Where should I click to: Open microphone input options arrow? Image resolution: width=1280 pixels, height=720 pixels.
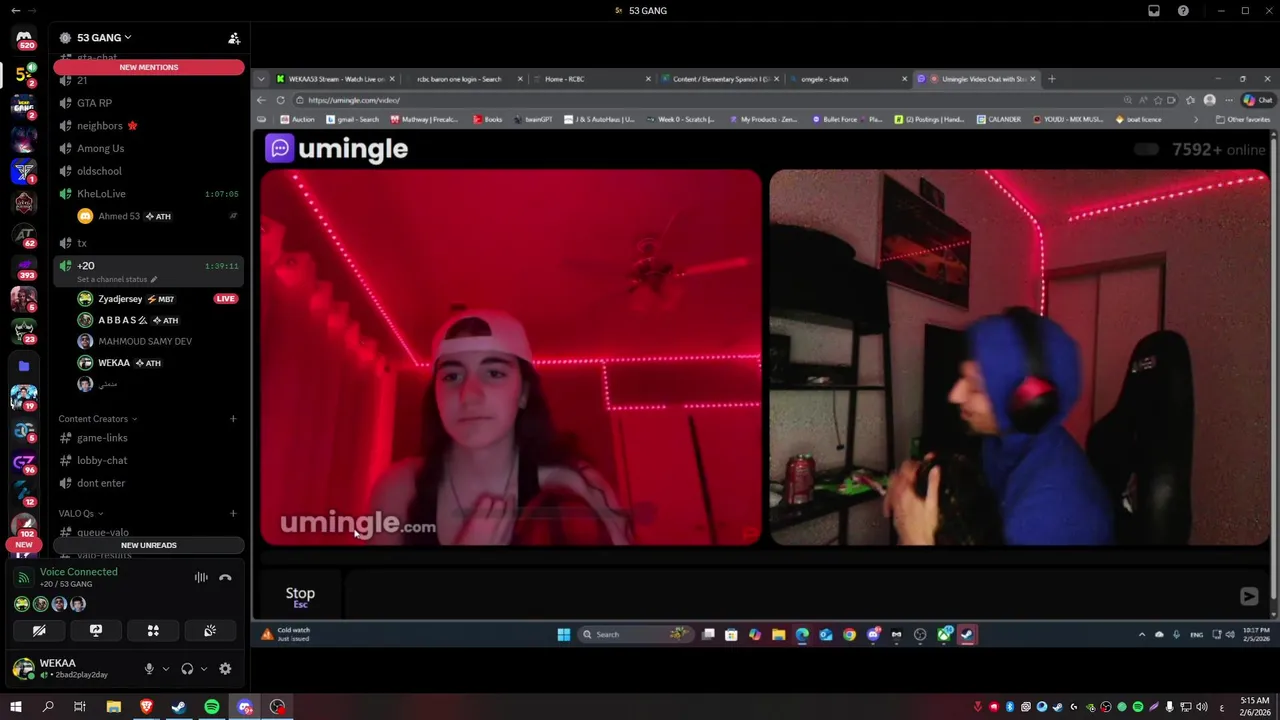click(166, 669)
